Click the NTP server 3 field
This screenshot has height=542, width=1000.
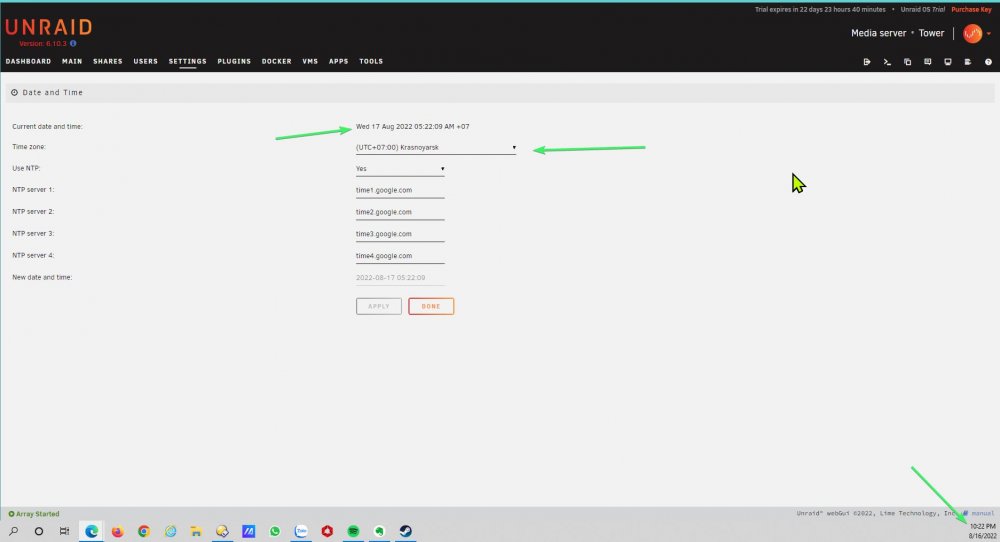click(x=400, y=234)
